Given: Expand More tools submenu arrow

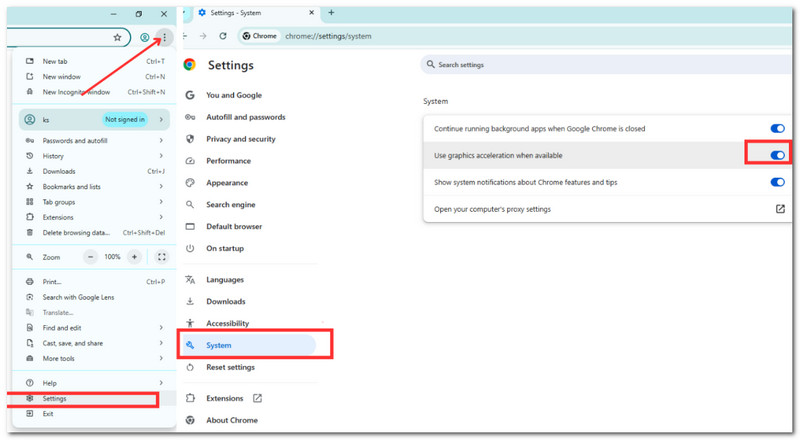Looking at the screenshot, I should 161,358.
